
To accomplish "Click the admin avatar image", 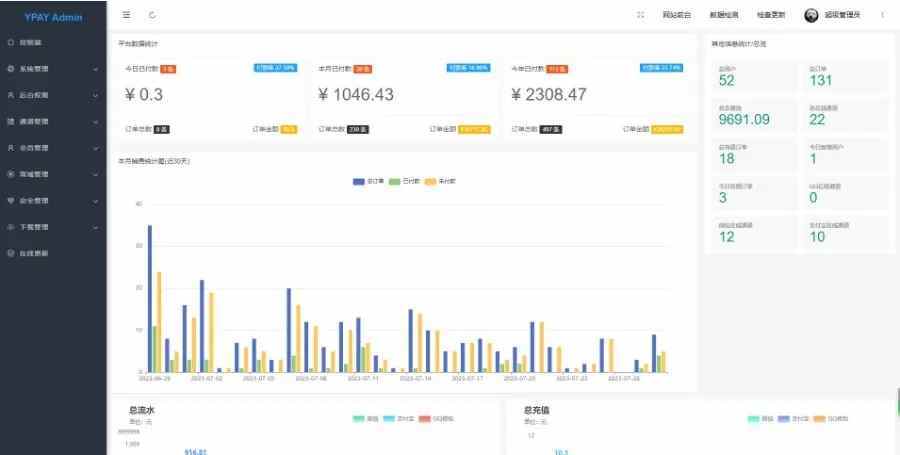I will (811, 15).
